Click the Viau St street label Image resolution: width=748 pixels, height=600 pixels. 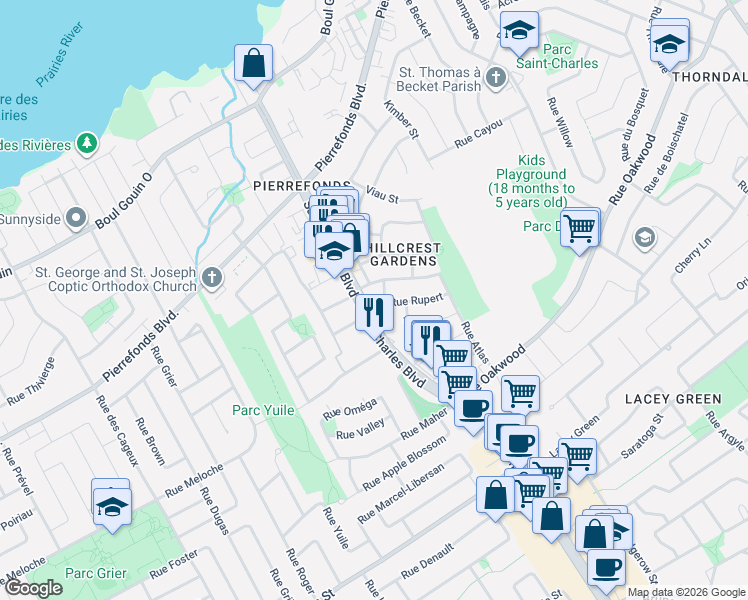[x=383, y=195]
